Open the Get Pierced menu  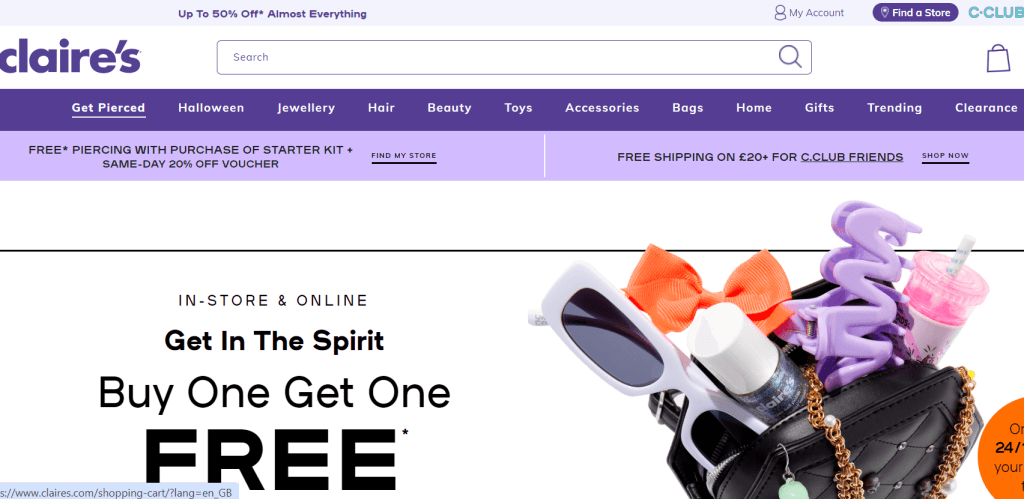[x=108, y=108]
